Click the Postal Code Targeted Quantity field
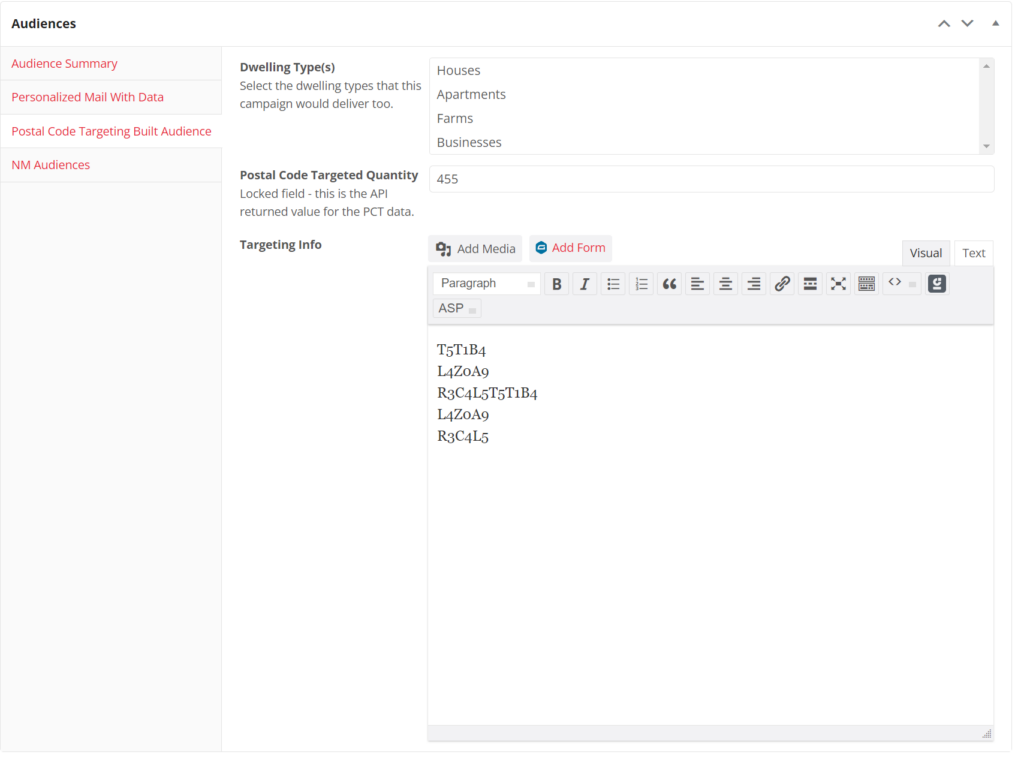1024x761 pixels. click(711, 179)
